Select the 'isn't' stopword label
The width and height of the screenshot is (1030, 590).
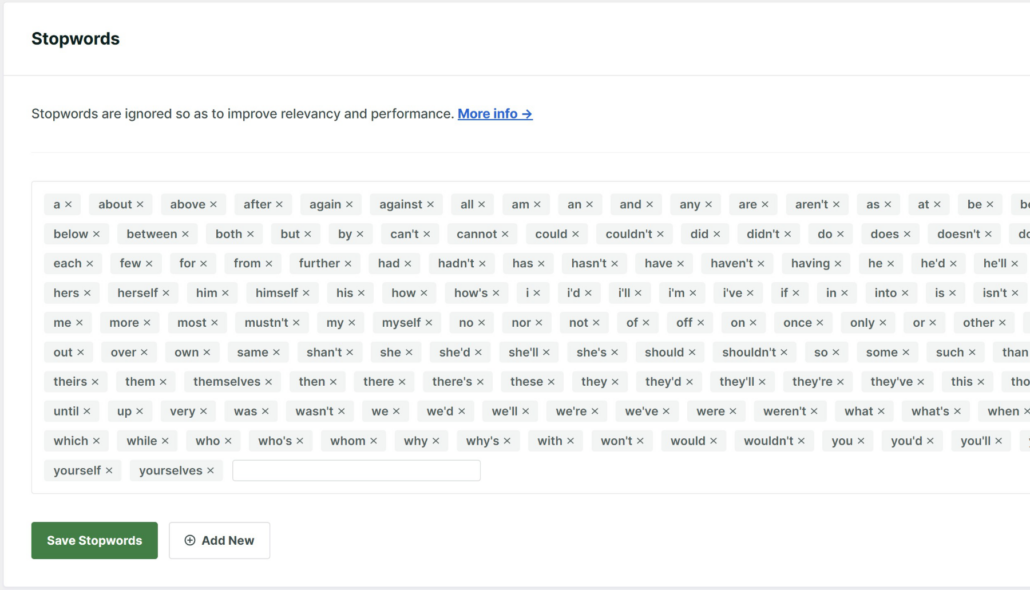[x=995, y=293]
